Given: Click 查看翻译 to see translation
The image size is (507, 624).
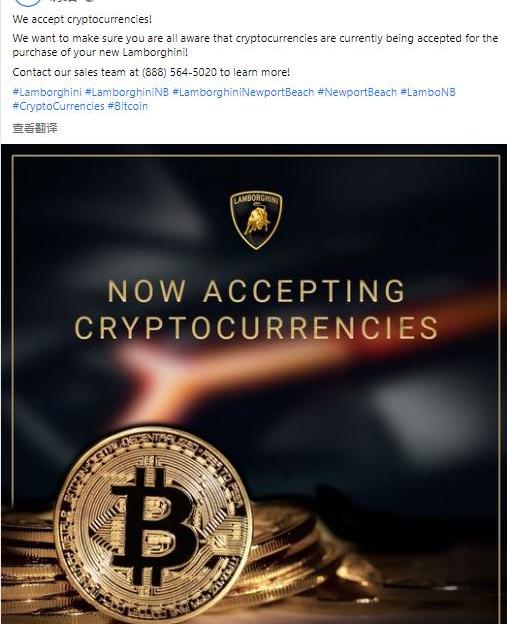Looking at the screenshot, I should [x=35, y=128].
